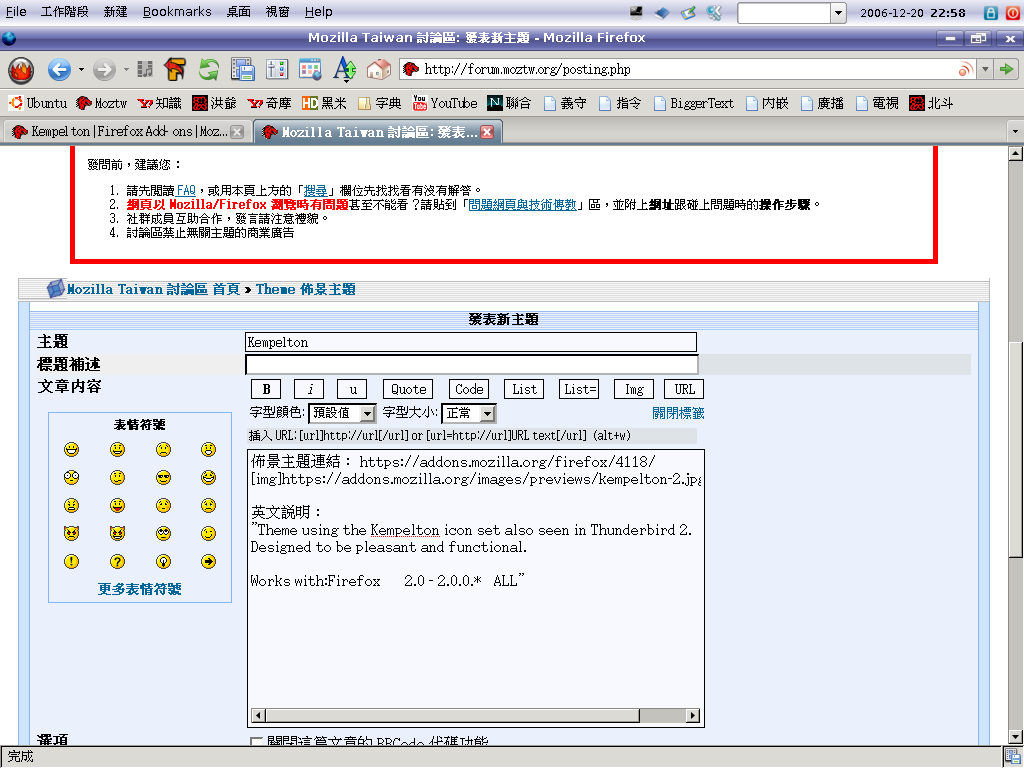Open the font color dropdown 預設值
Image resolution: width=1024 pixels, height=768 pixels.
point(342,413)
